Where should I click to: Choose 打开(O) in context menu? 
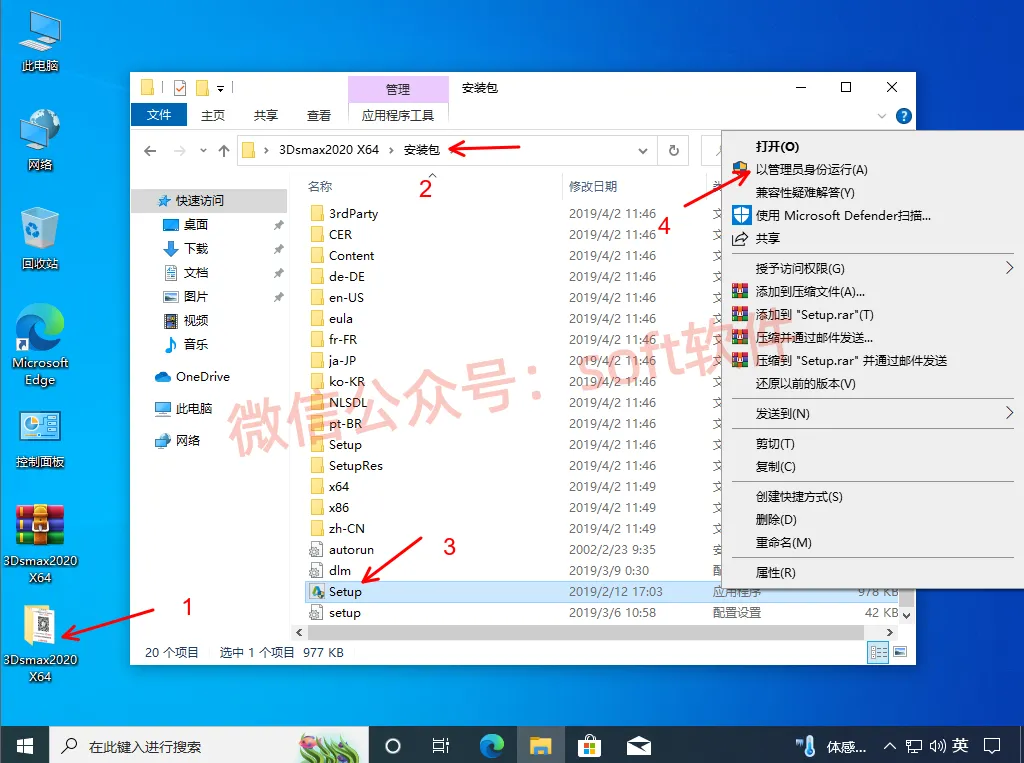777,146
